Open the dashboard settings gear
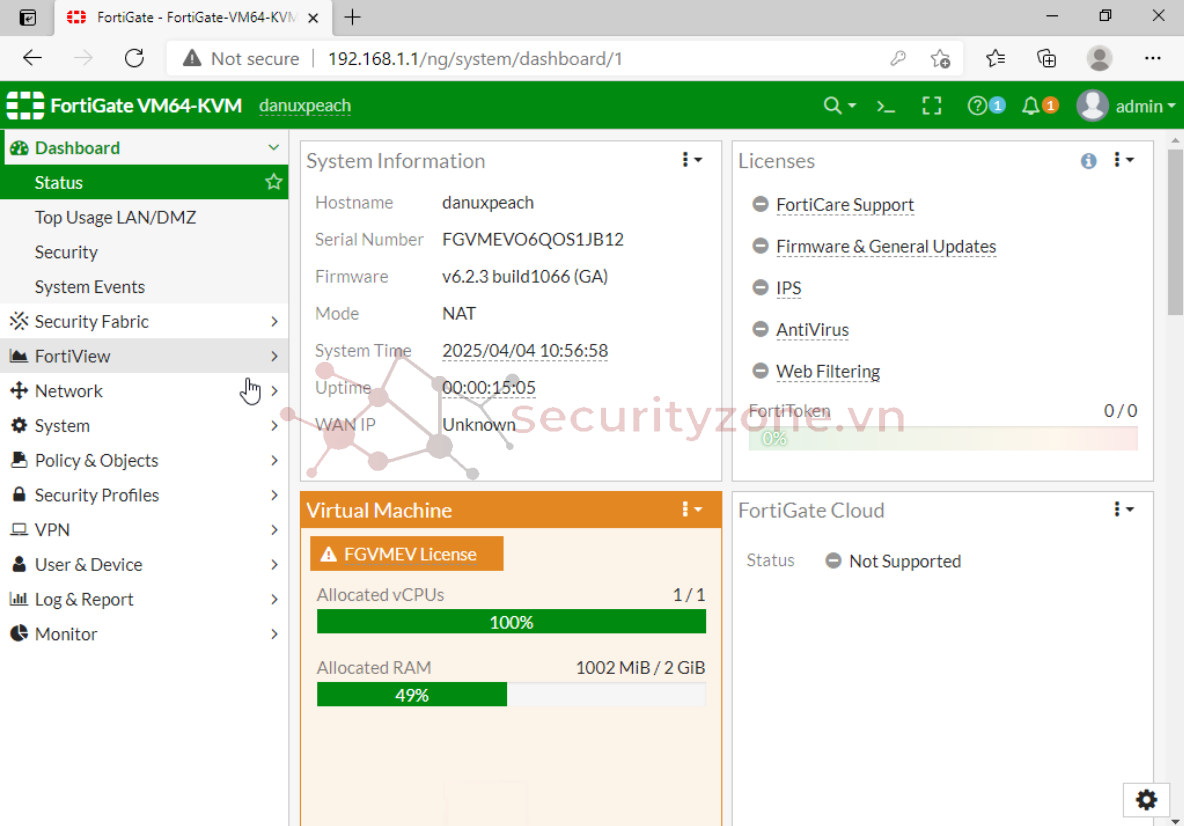 coord(1146,800)
